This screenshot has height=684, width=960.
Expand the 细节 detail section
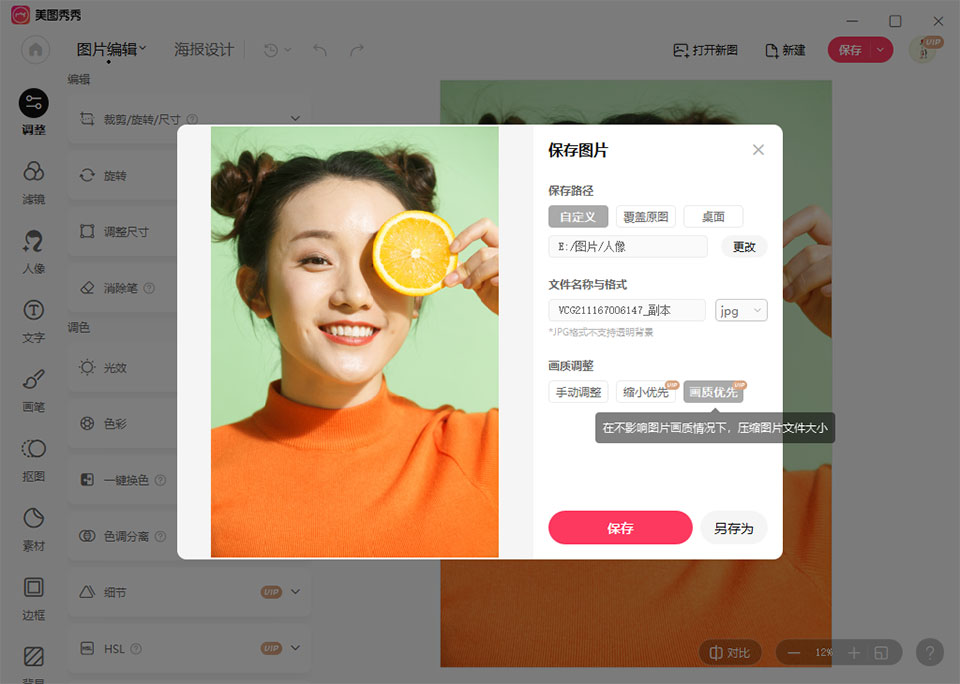pos(295,592)
